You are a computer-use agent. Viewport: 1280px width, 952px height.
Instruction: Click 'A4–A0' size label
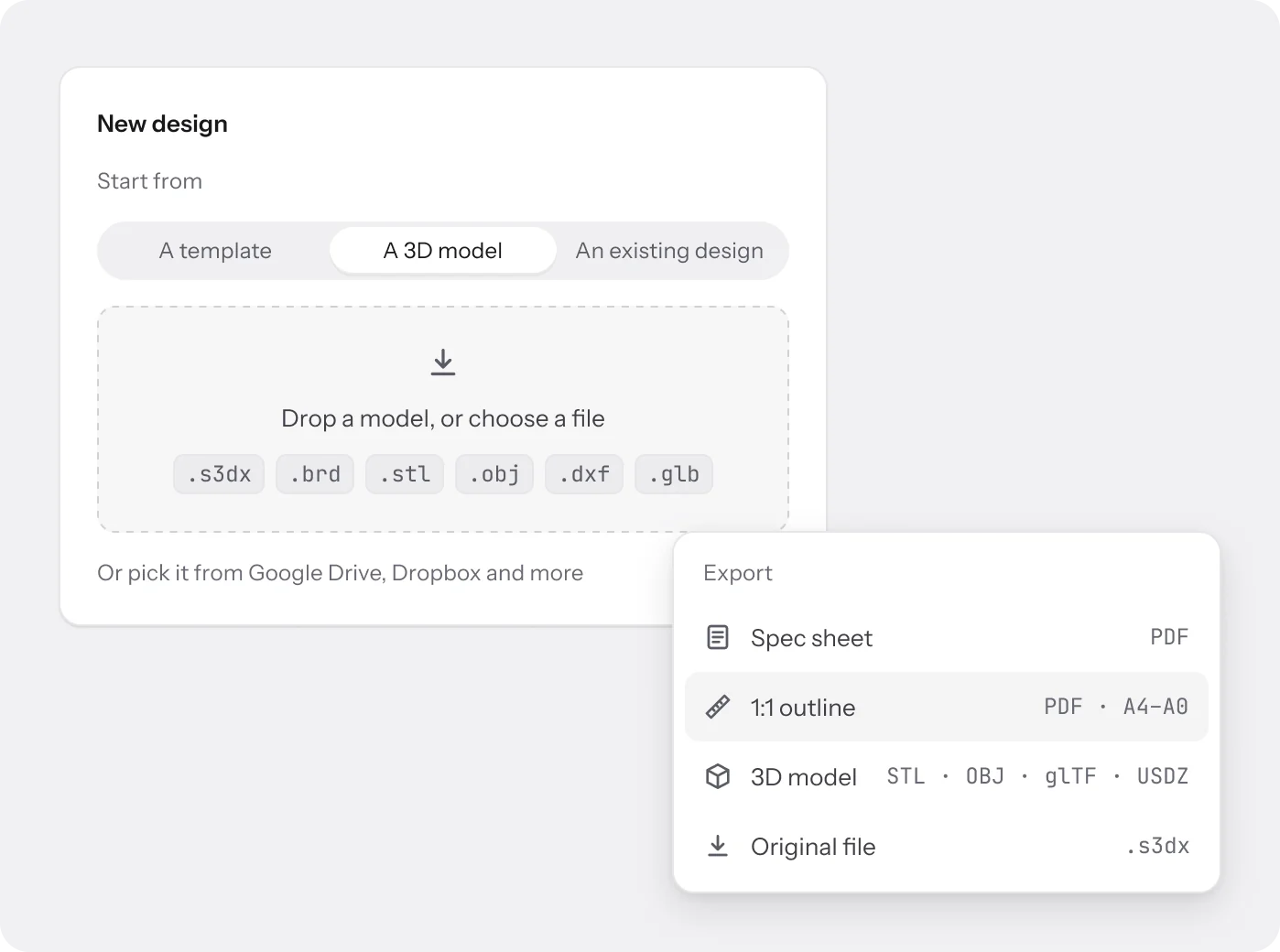click(x=1155, y=707)
